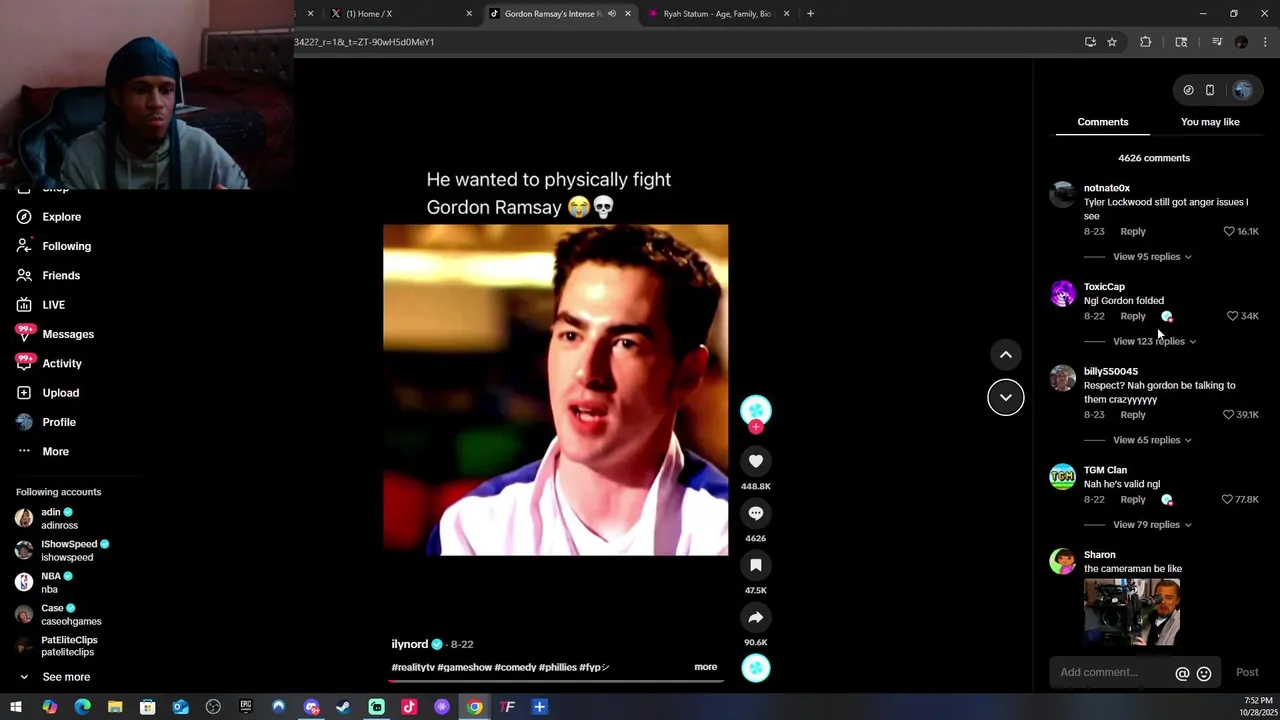Save the video with the bookmark button

pos(756,565)
